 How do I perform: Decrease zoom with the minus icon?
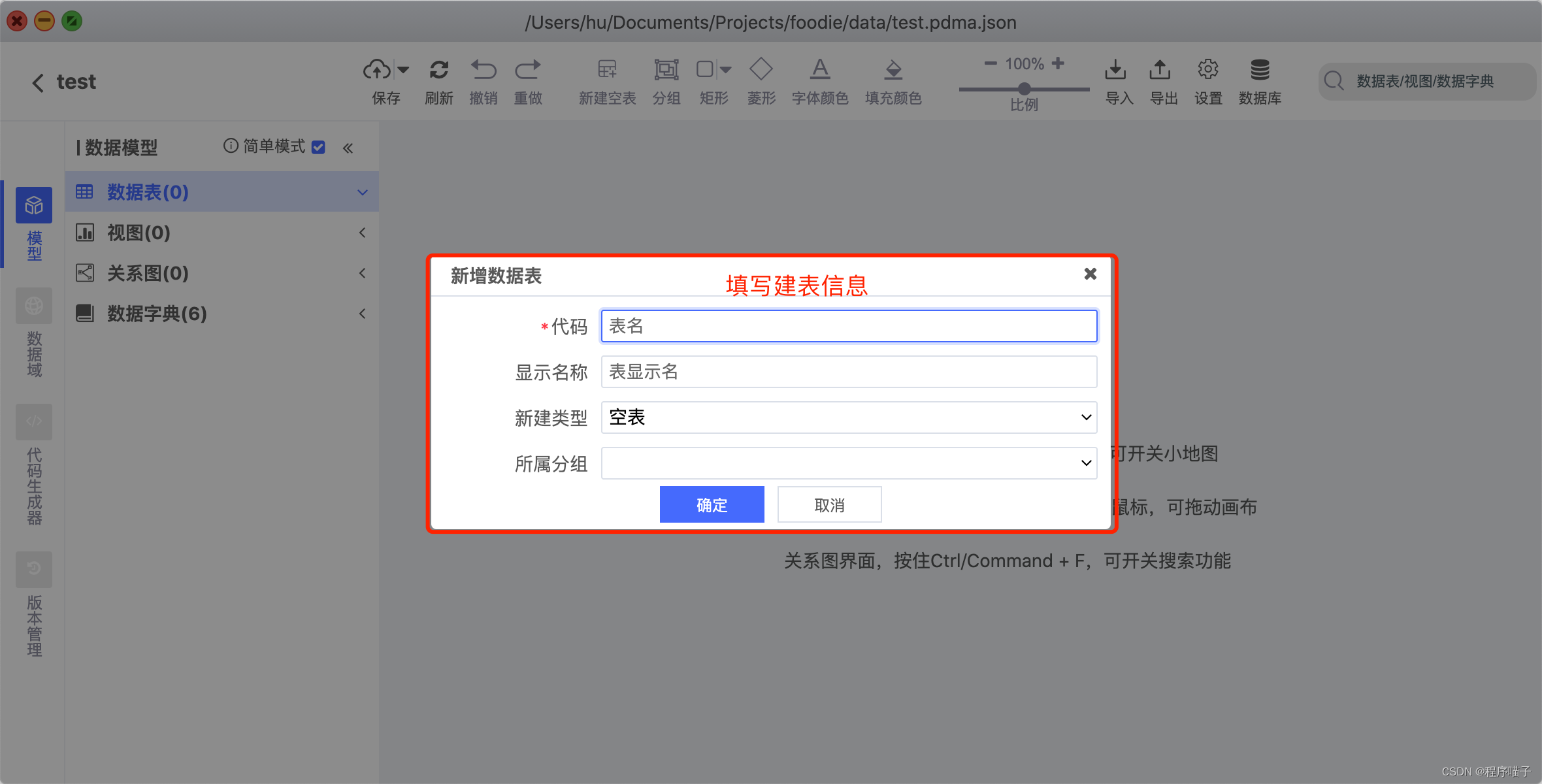point(991,63)
